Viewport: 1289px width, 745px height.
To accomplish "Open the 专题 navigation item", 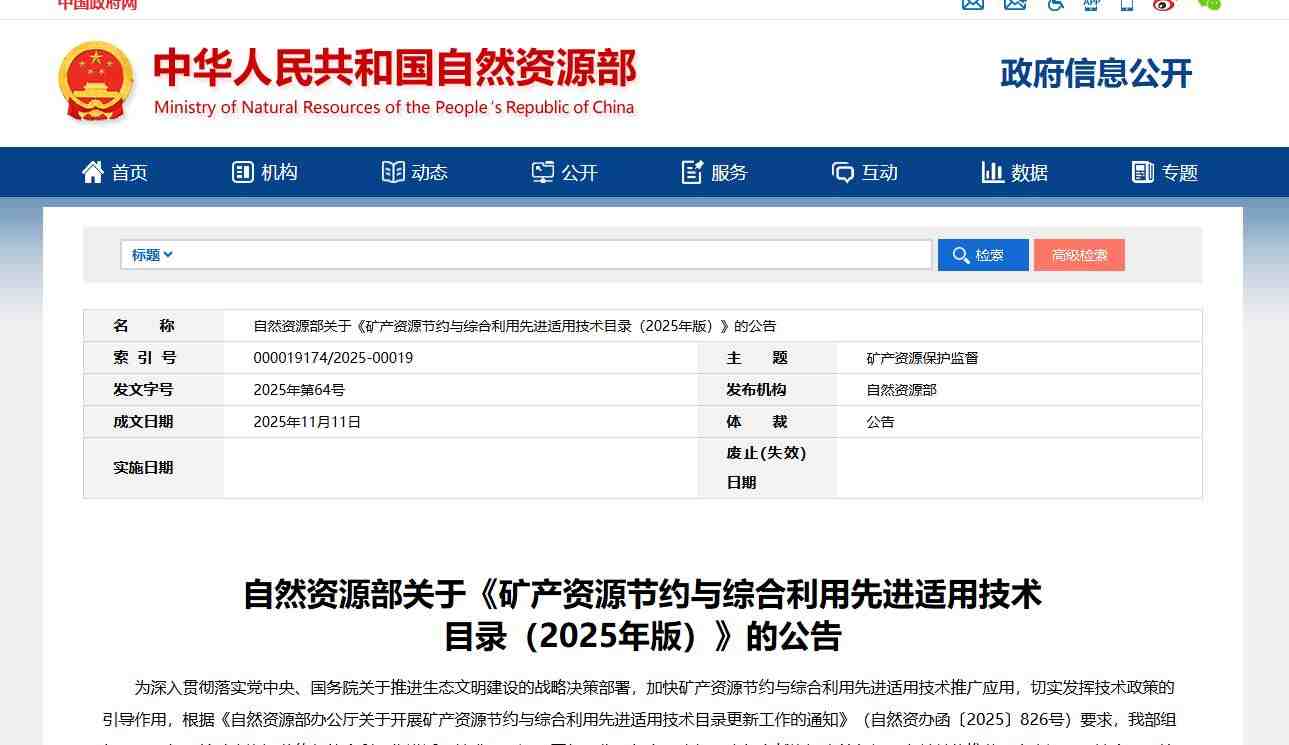I will tap(1165, 172).
